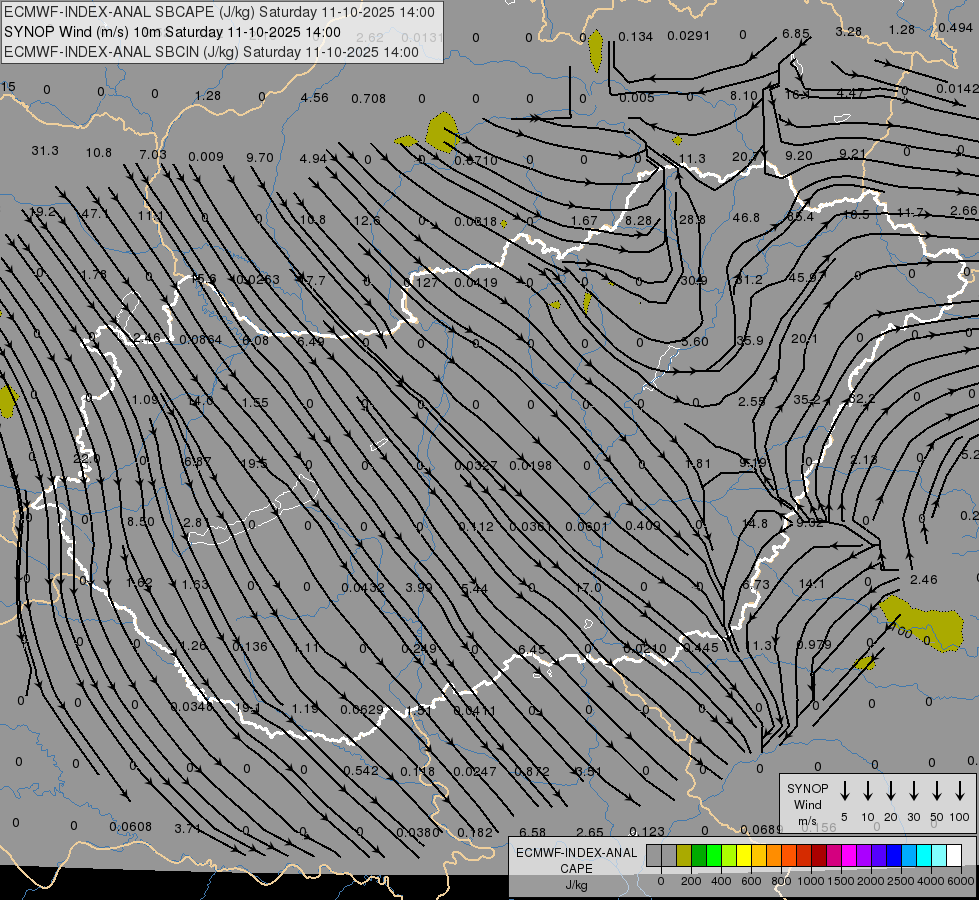
Task: Click the map value 1.55
Action: [255, 403]
